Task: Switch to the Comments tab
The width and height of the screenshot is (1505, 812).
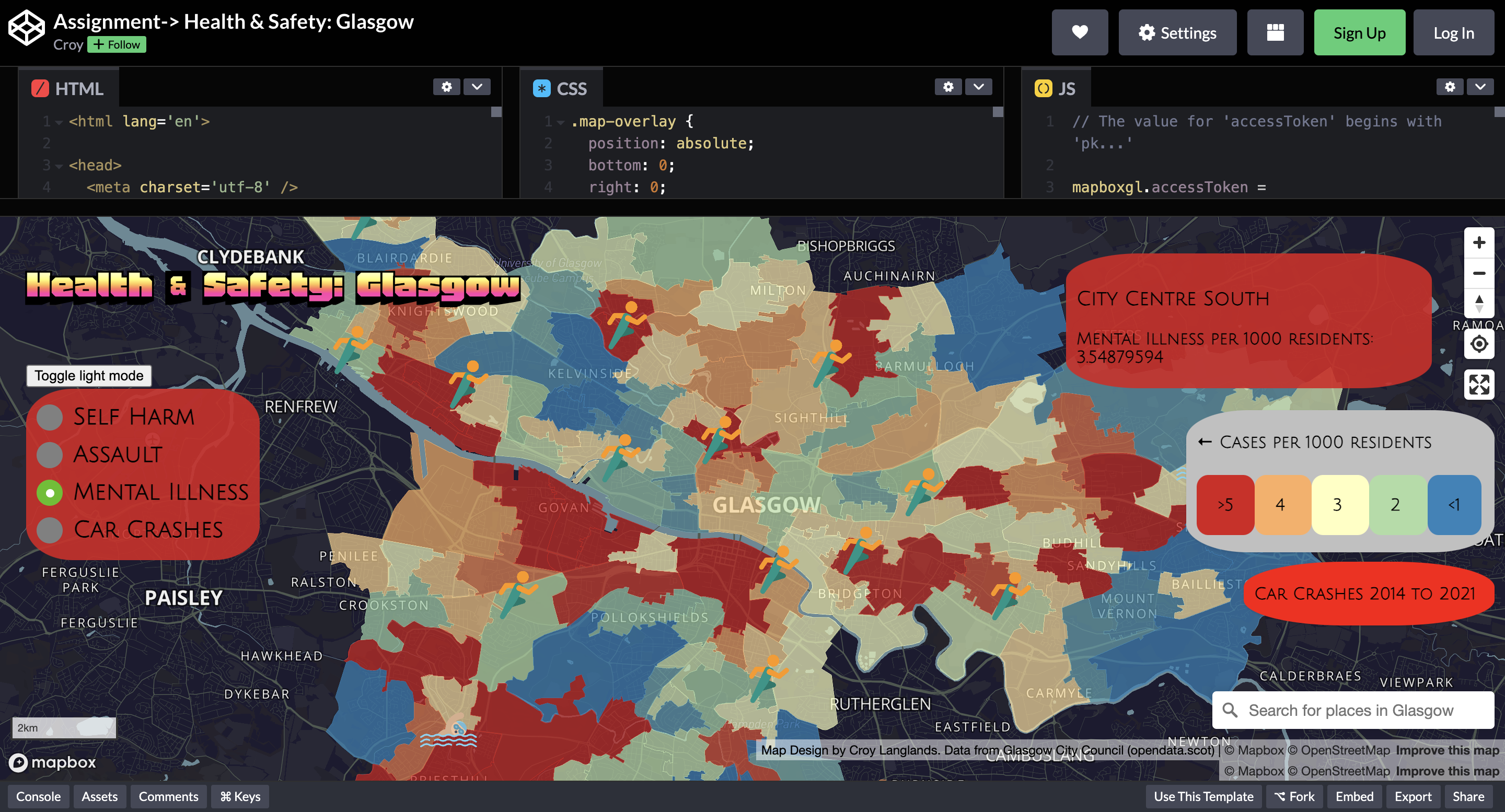Action: 168,796
